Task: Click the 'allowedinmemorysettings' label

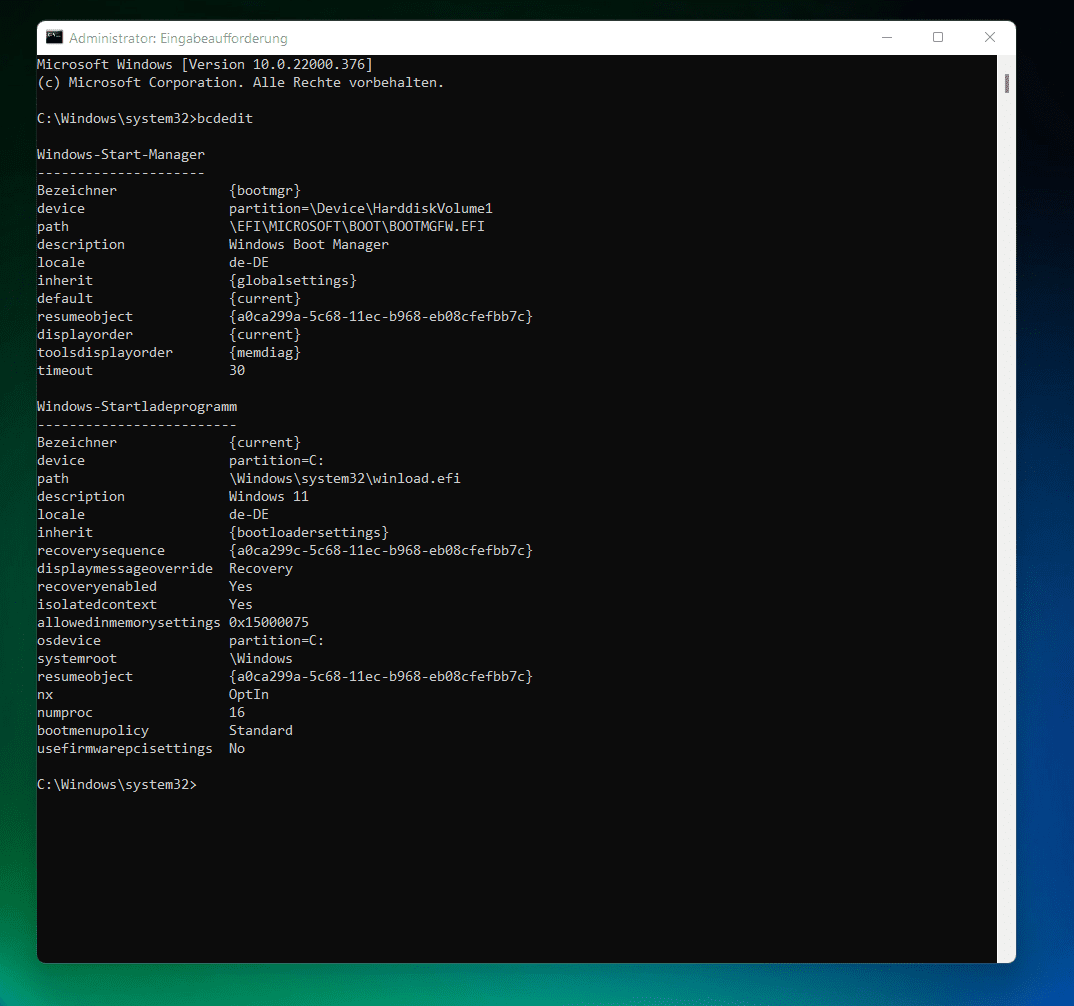Action: 129,623
